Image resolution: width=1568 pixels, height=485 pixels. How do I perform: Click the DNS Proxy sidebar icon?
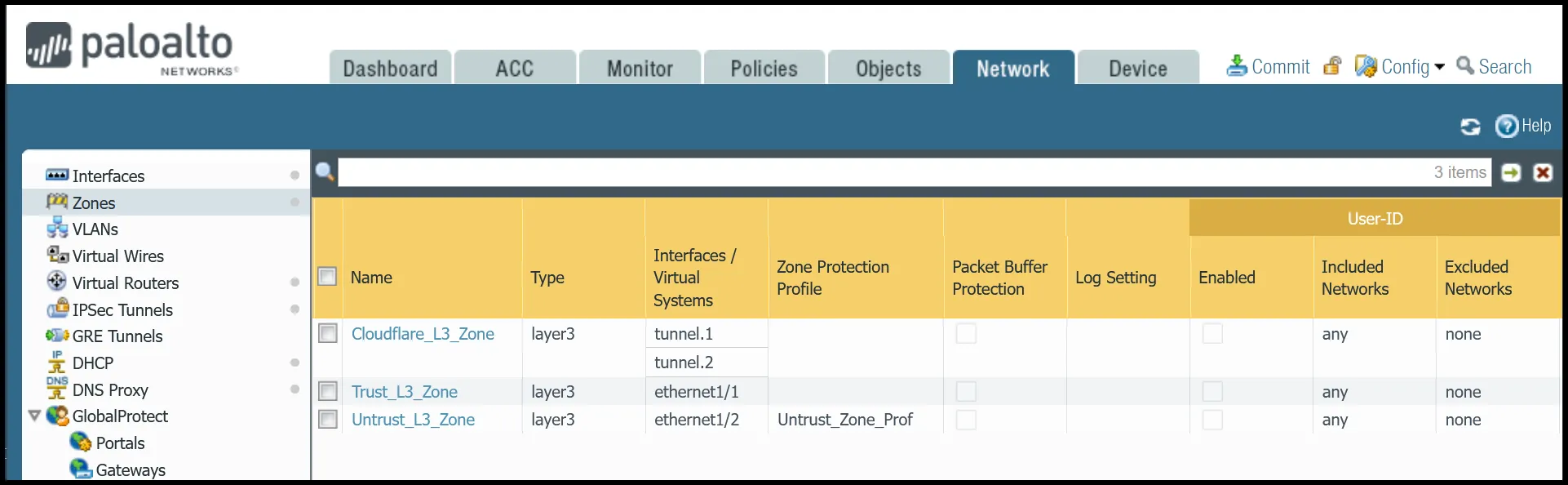click(54, 390)
